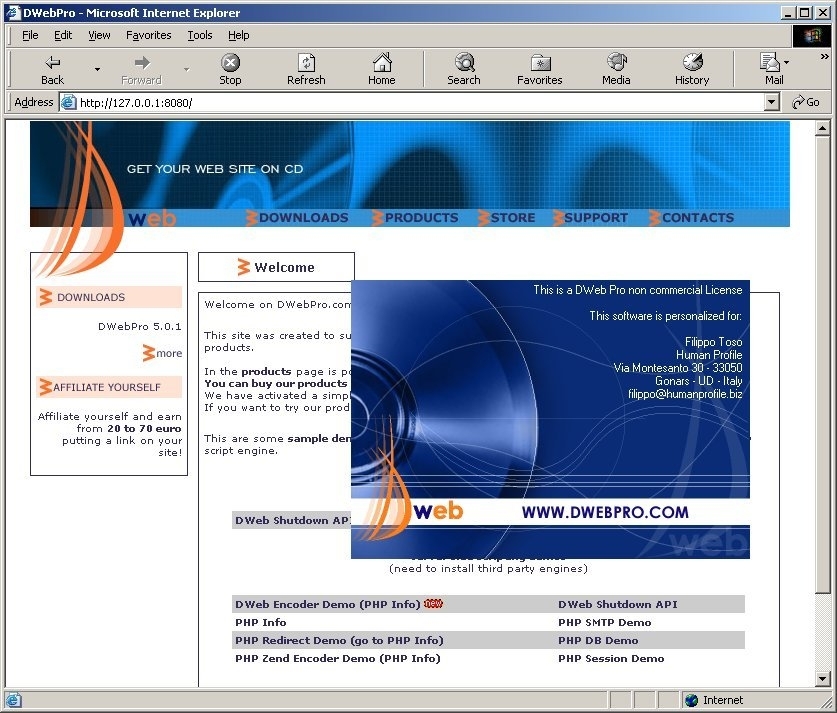Screen dimensions: 837x713
Task: Reload the page using Refresh
Action: (x=306, y=69)
